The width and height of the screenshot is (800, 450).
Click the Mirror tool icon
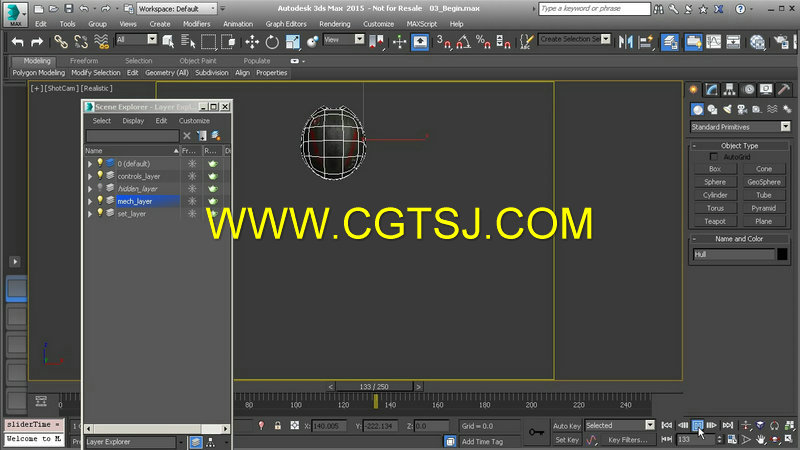[x=625, y=42]
